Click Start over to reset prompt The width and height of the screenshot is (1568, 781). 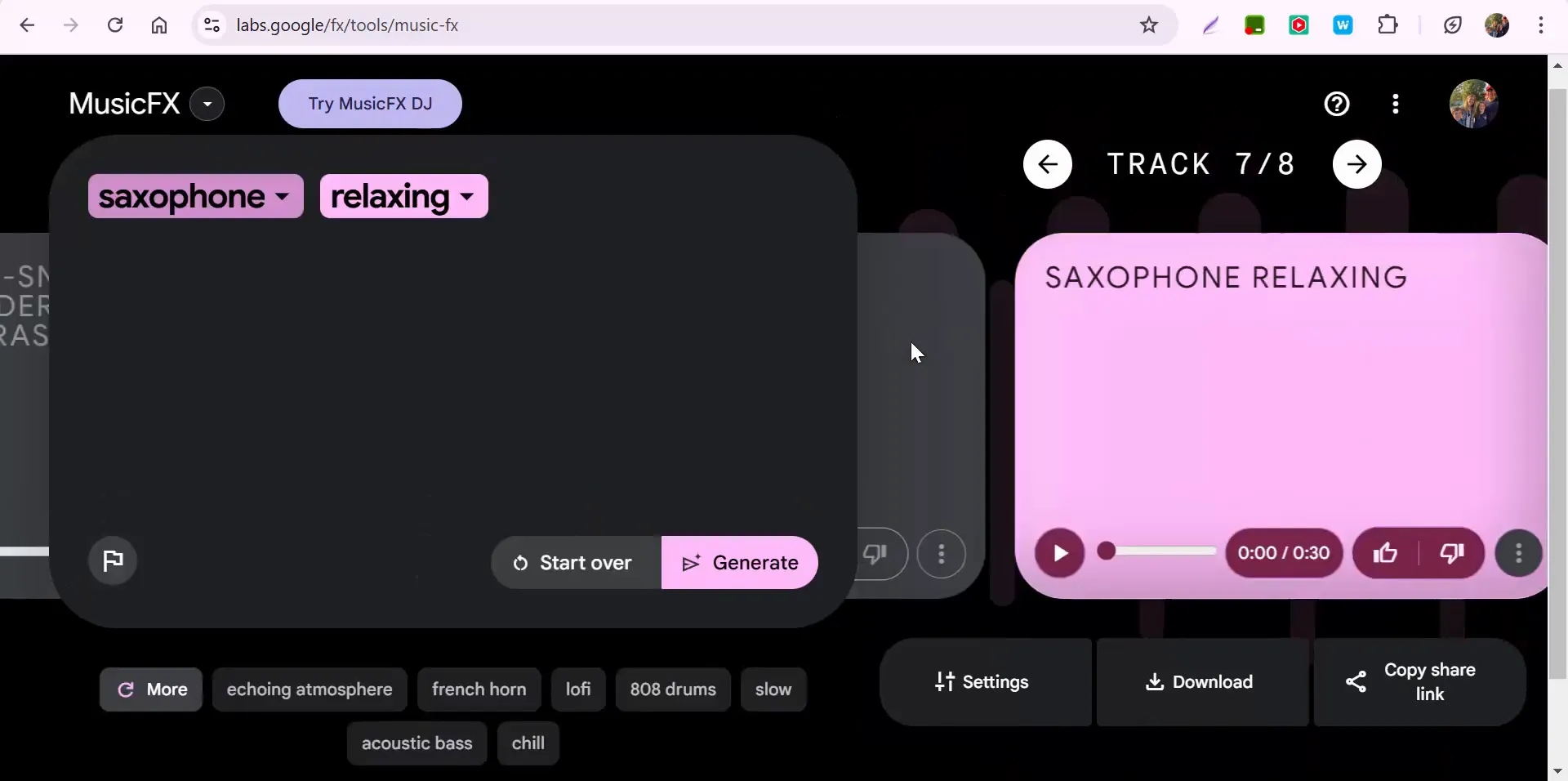[x=576, y=563]
